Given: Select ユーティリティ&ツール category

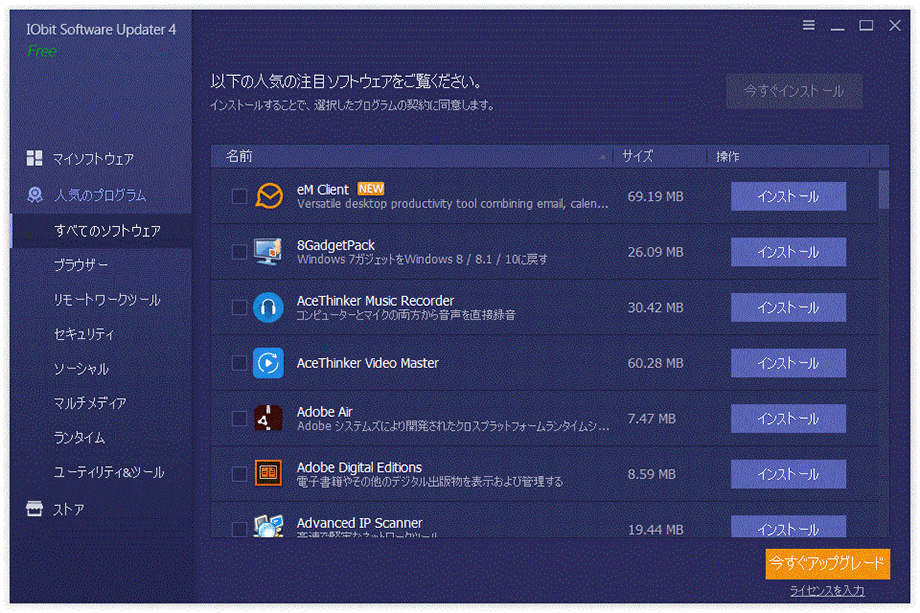Looking at the screenshot, I should click(x=109, y=472).
